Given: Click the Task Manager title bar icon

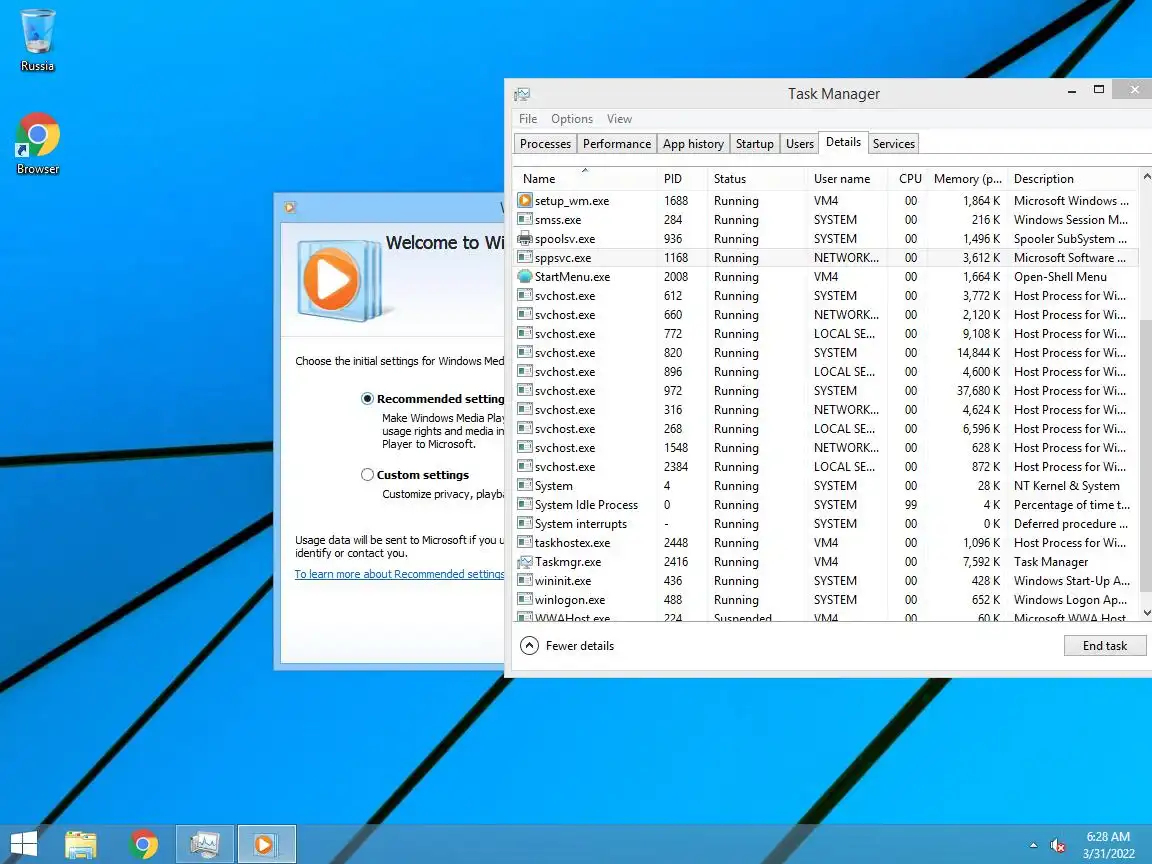Looking at the screenshot, I should 522,94.
